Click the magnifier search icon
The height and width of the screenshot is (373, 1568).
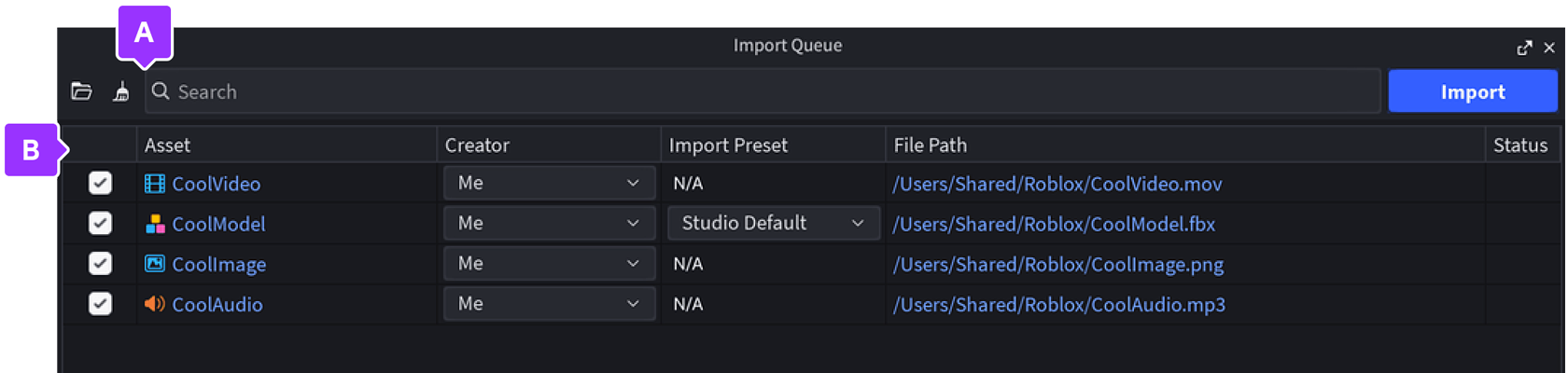point(161,90)
